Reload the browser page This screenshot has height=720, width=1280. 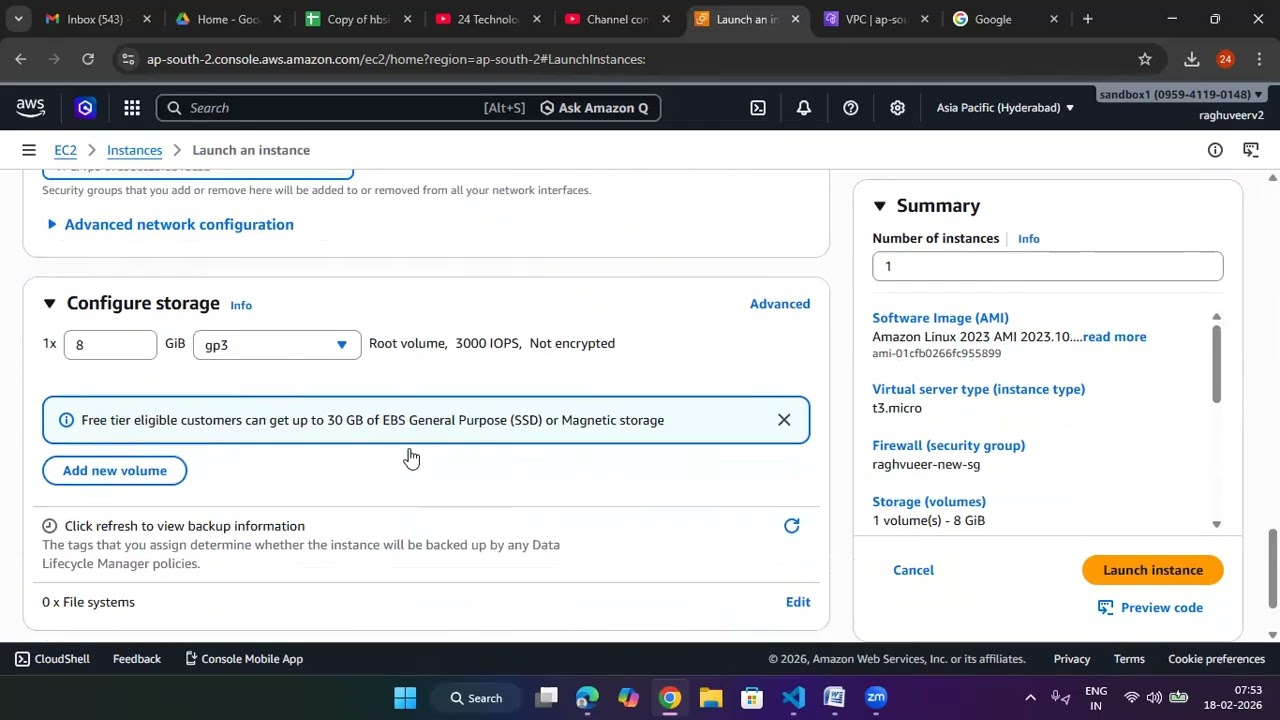pos(88,59)
